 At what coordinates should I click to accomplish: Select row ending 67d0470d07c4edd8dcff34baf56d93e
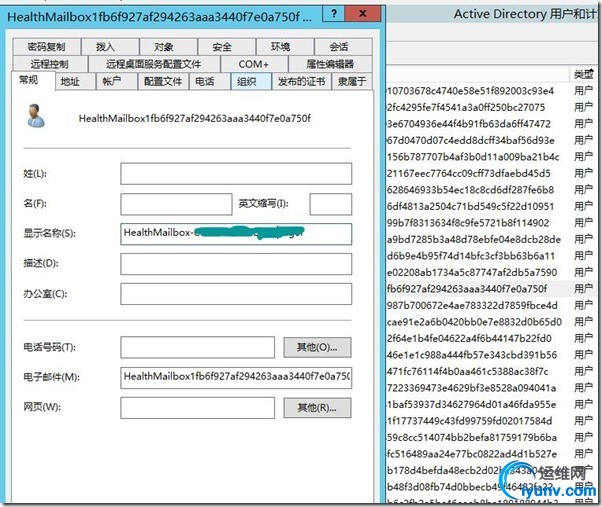click(x=491, y=140)
